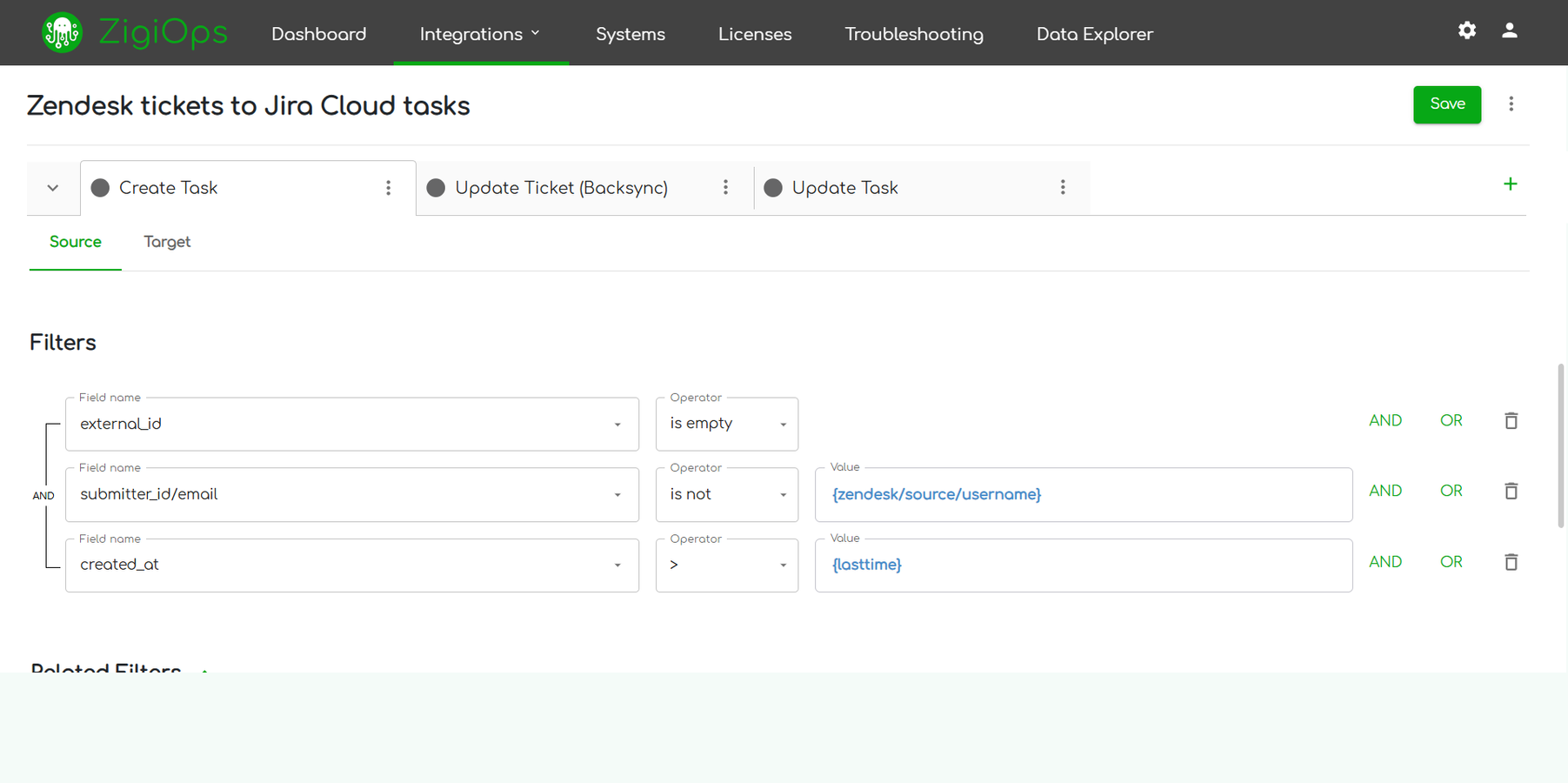
Task: Click the Filters heading
Action: [63, 343]
